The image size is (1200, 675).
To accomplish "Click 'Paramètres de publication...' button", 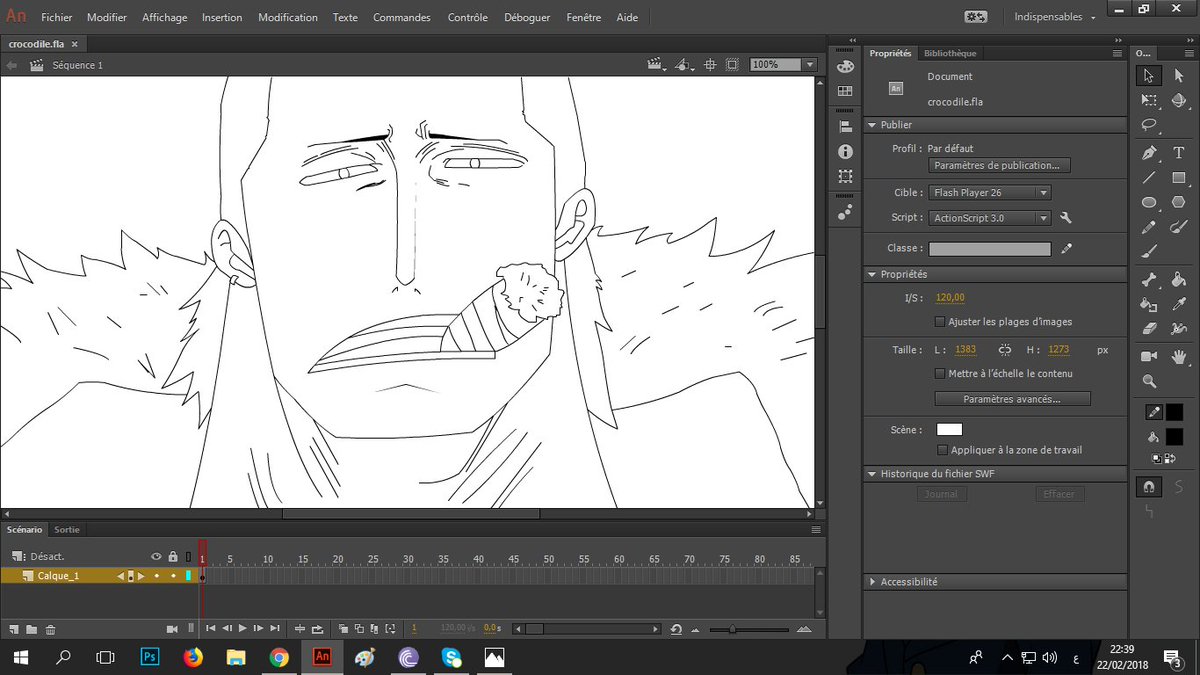I will pos(1000,165).
